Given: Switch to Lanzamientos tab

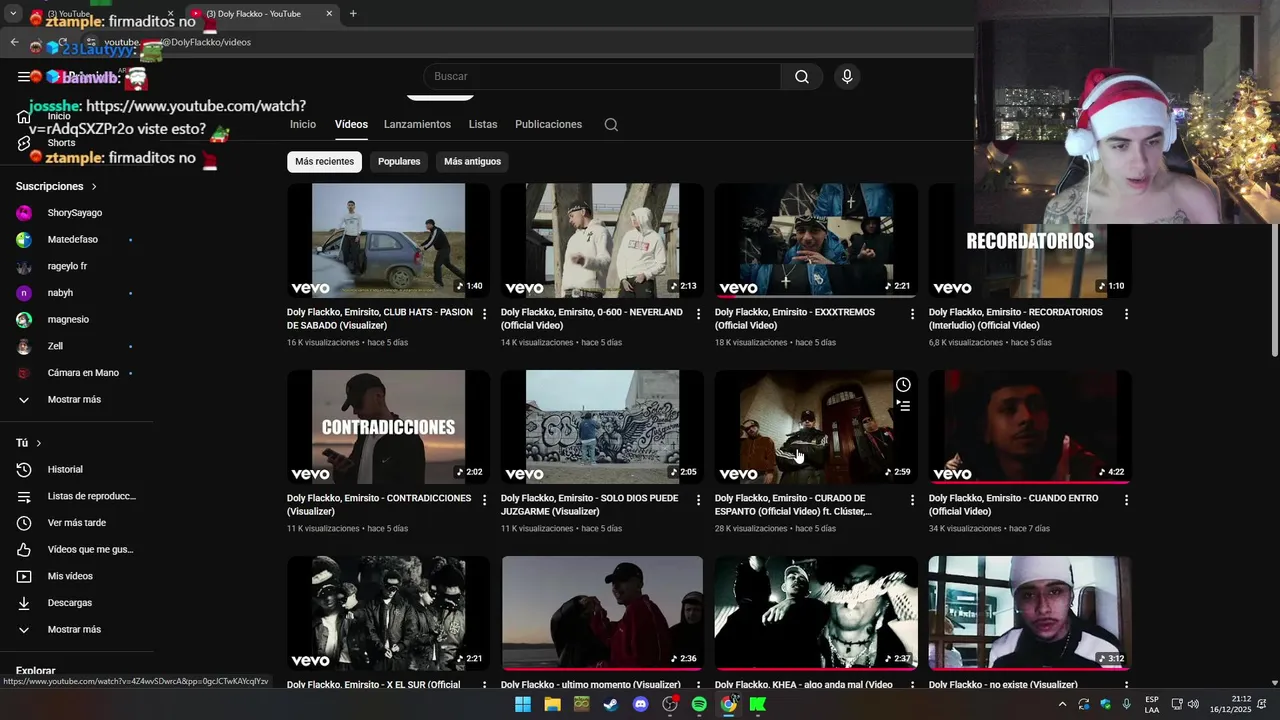Looking at the screenshot, I should 417,125.
